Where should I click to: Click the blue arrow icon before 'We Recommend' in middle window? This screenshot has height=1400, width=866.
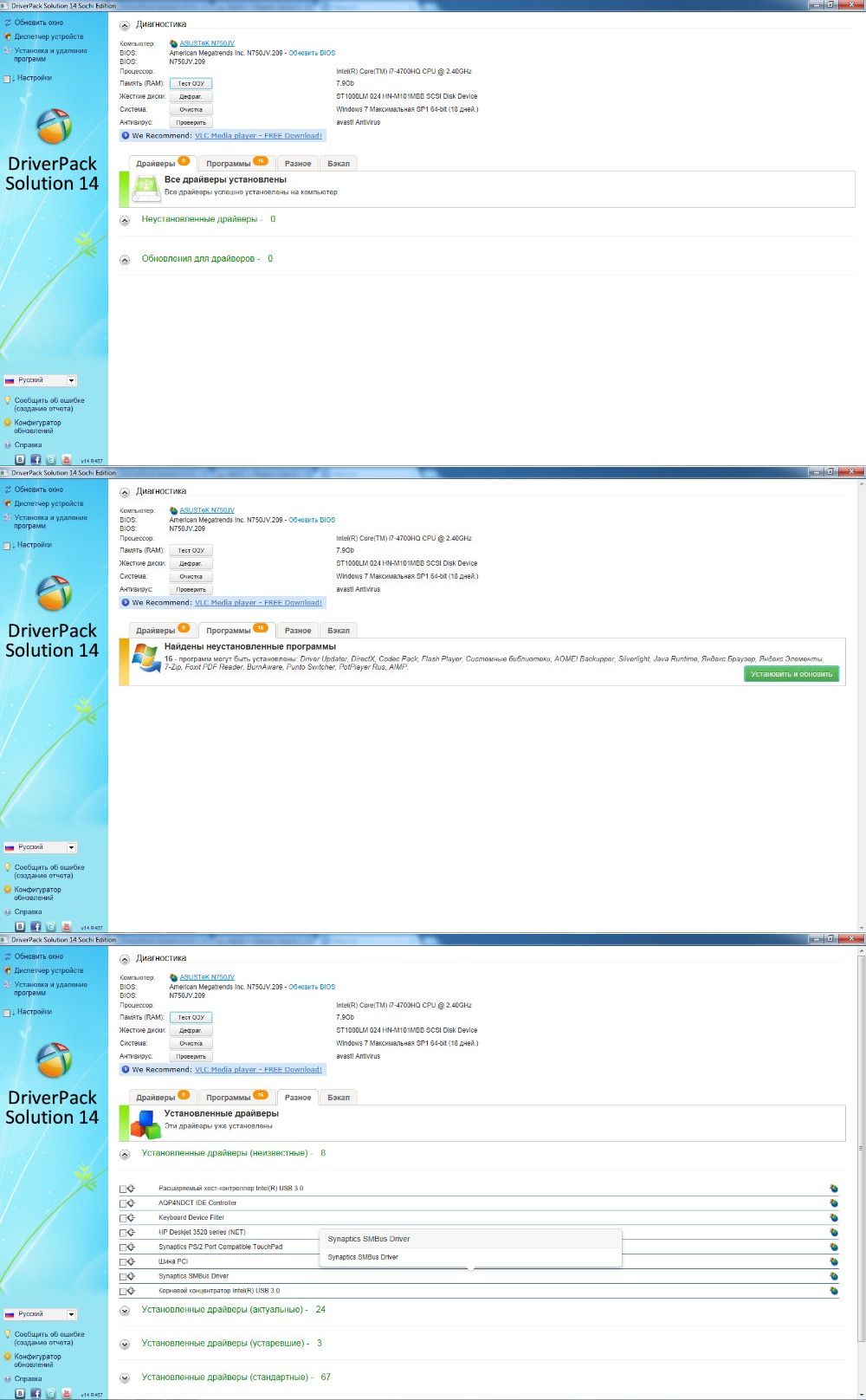126,603
